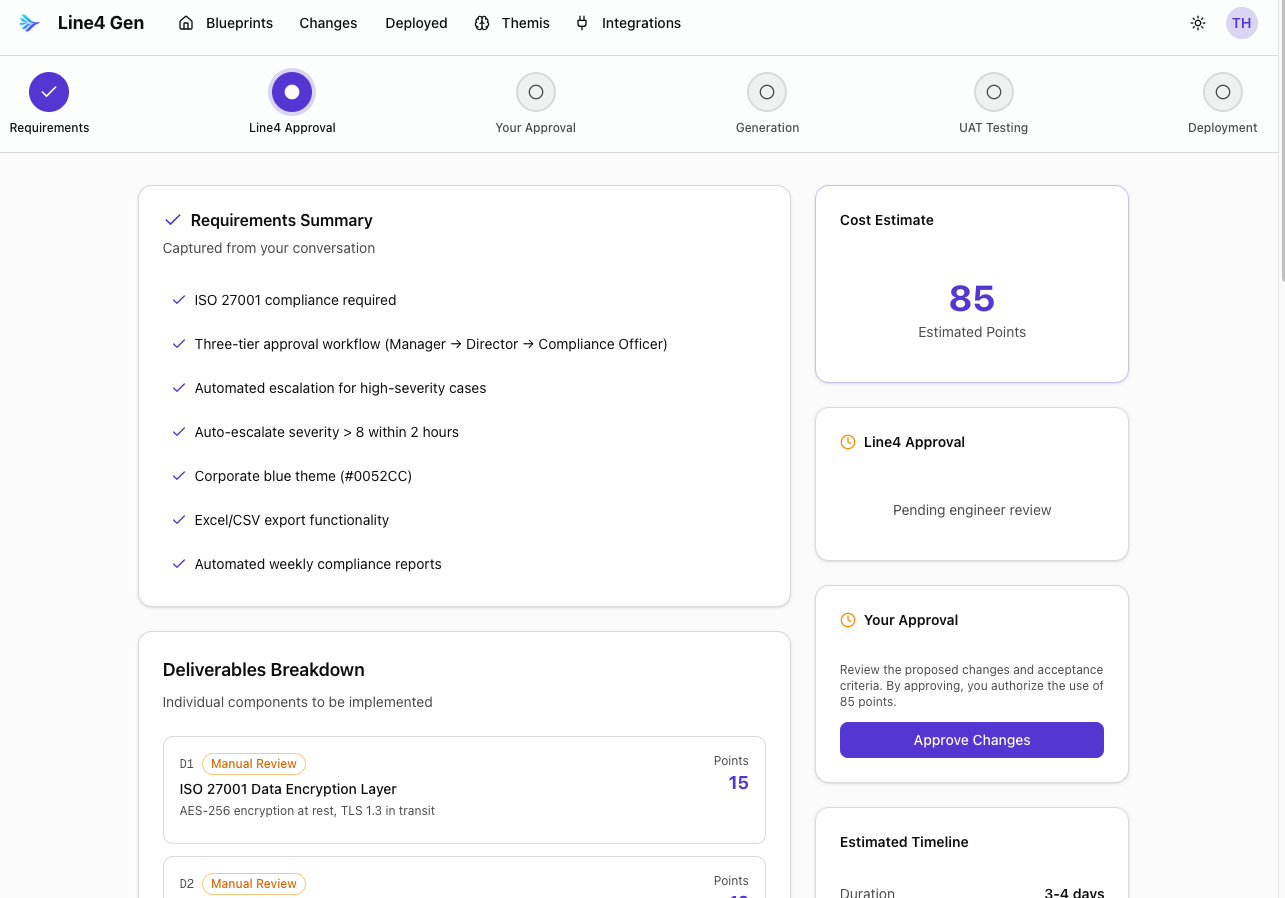Screen dimensions: 1285x898
Task: Select the completed Requirements step circle
Action: tap(49, 92)
